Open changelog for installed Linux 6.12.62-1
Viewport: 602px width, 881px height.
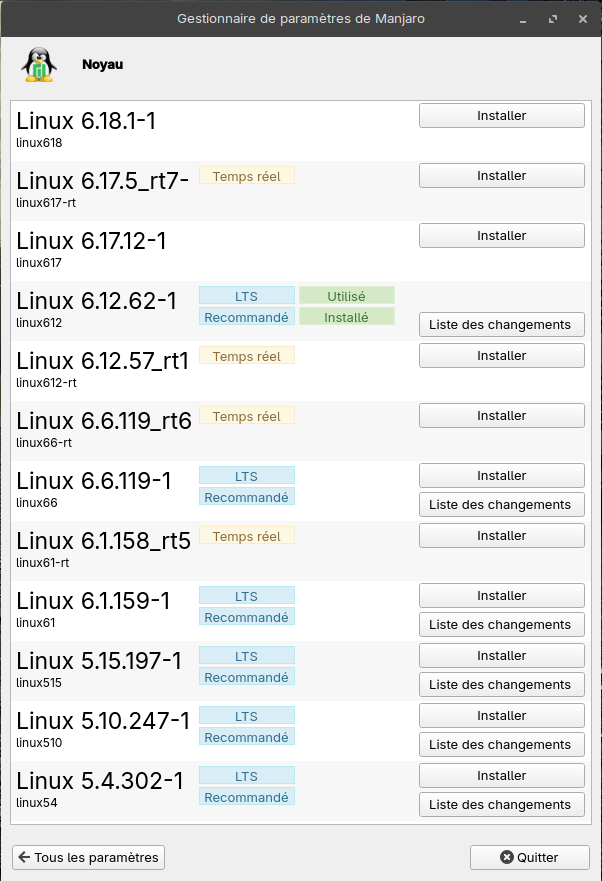501,325
